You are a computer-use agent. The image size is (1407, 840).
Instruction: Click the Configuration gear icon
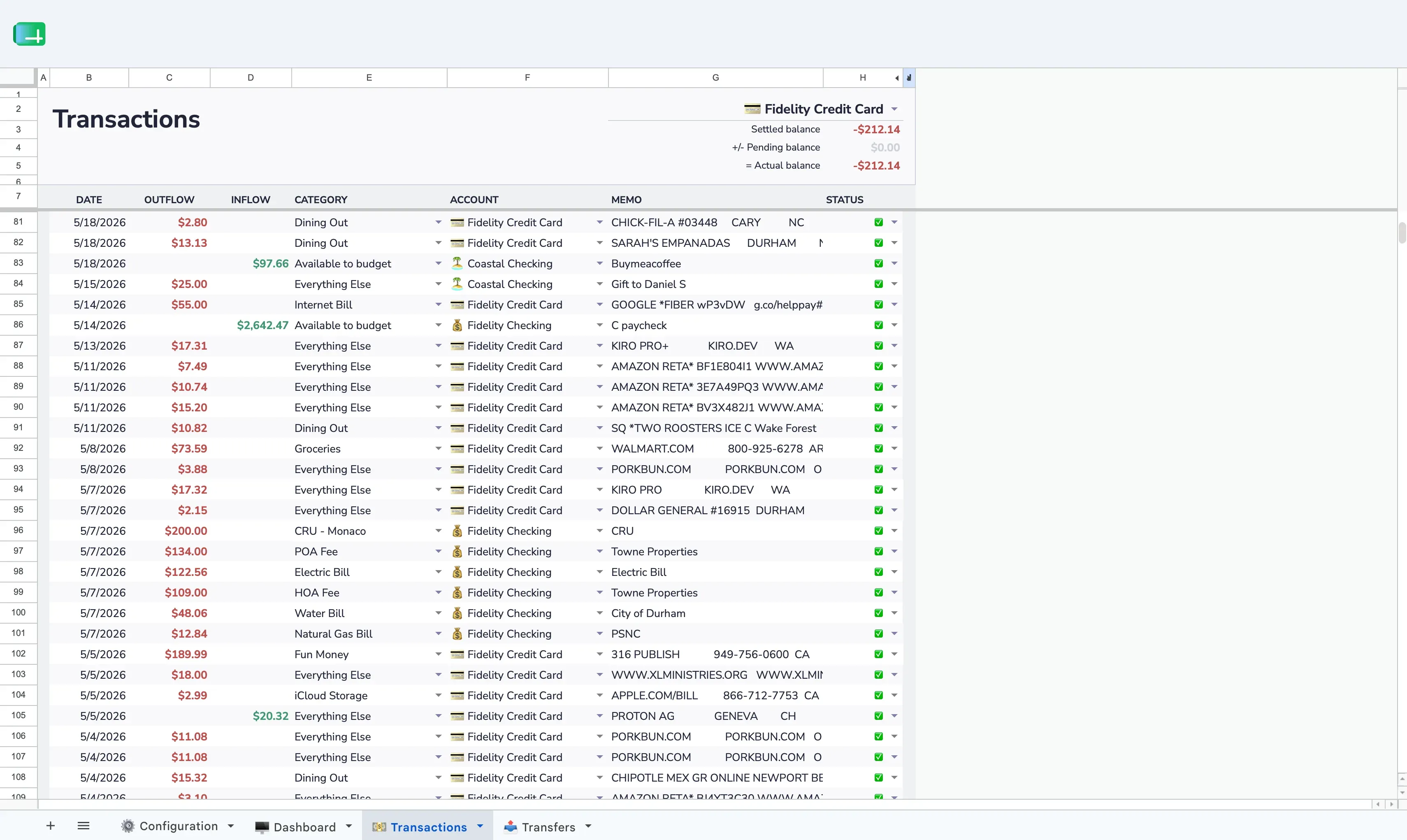(x=128, y=826)
